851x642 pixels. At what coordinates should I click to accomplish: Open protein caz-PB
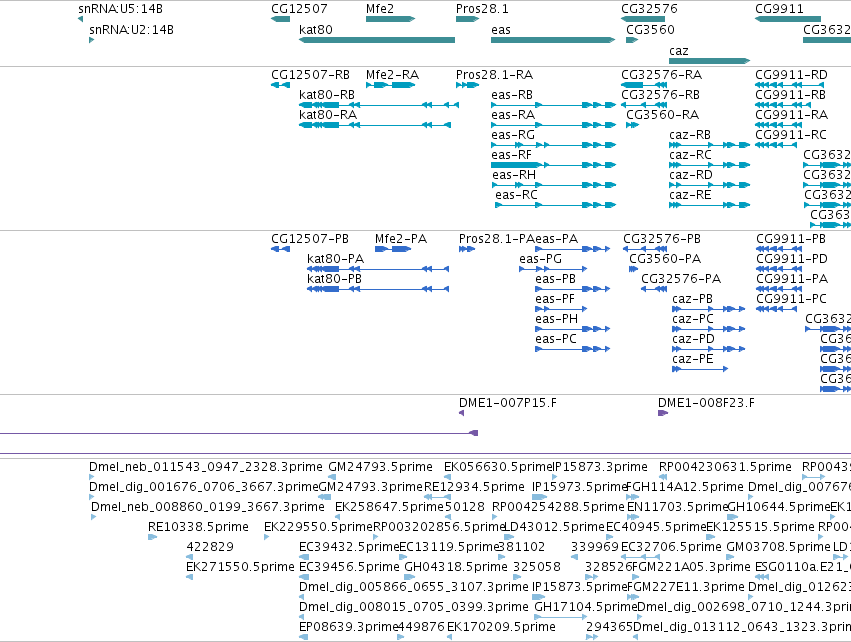[x=693, y=300]
